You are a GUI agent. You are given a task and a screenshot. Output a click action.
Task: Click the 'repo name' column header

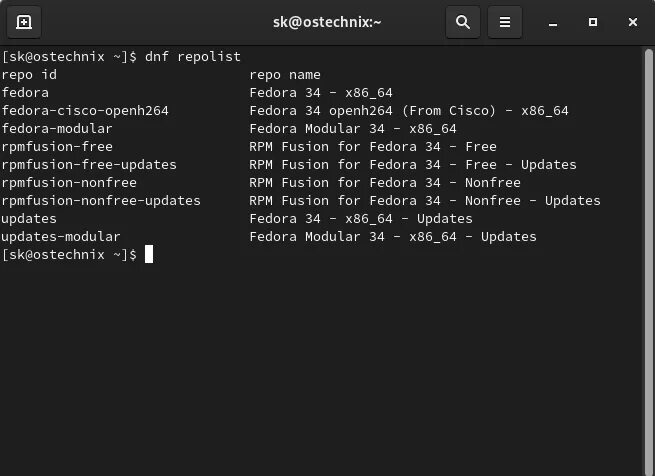click(x=285, y=75)
